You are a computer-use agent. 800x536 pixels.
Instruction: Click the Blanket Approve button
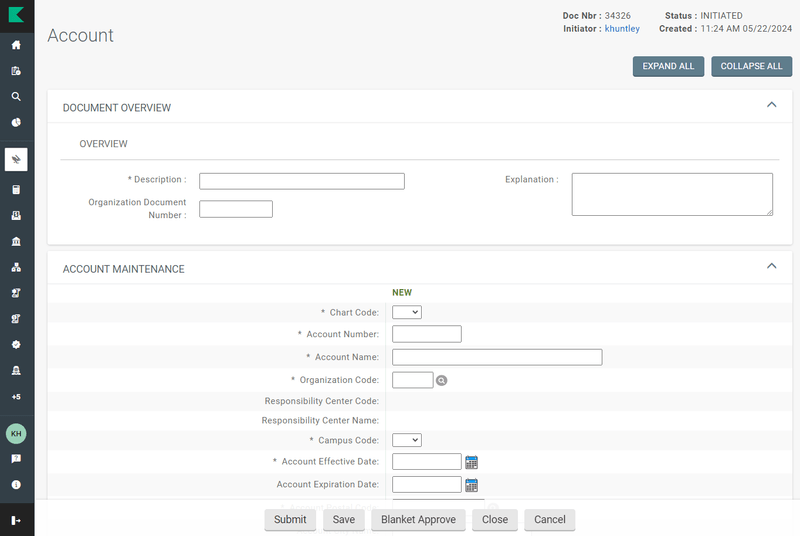tap(418, 520)
